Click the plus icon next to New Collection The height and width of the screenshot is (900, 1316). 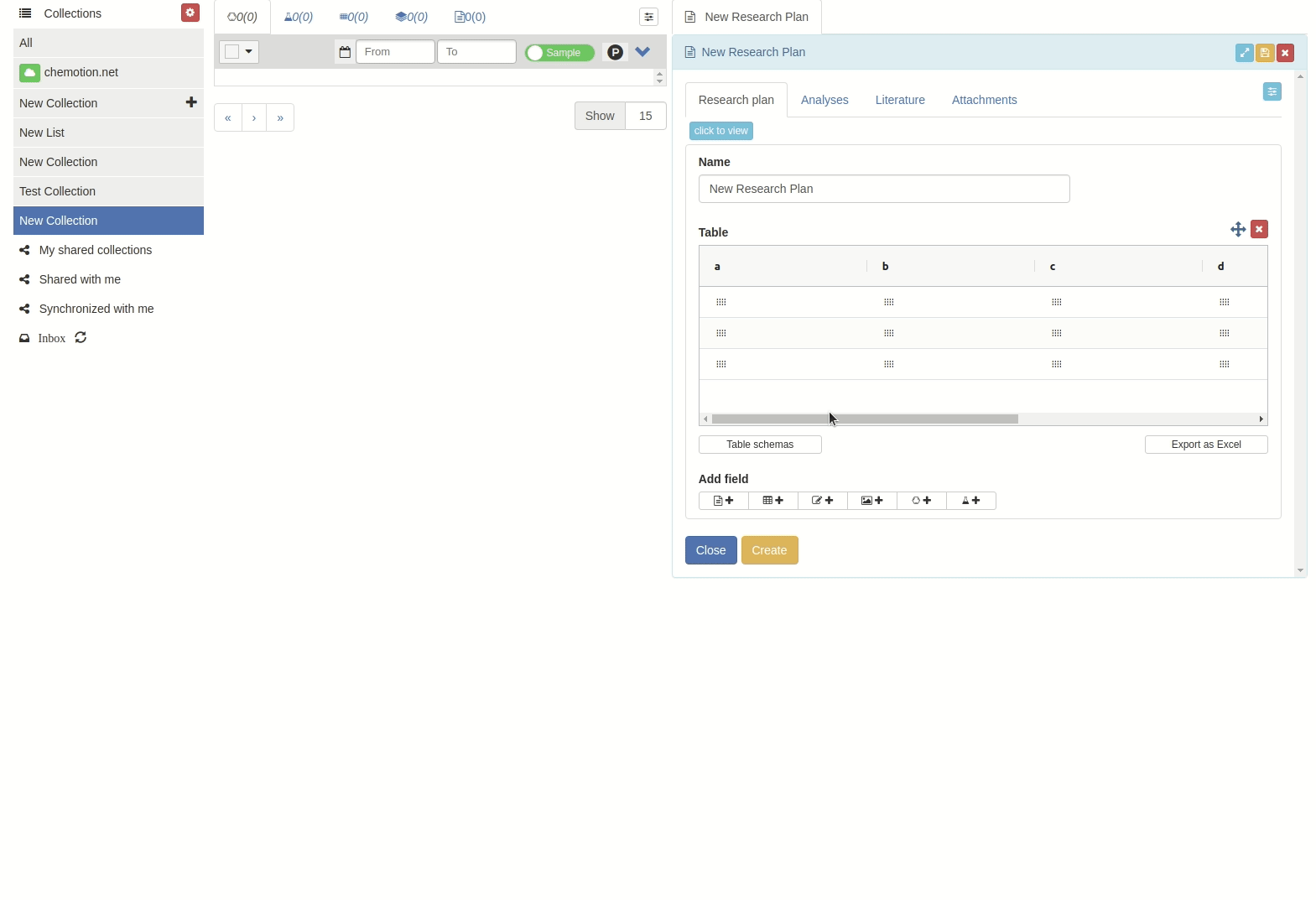(191, 102)
